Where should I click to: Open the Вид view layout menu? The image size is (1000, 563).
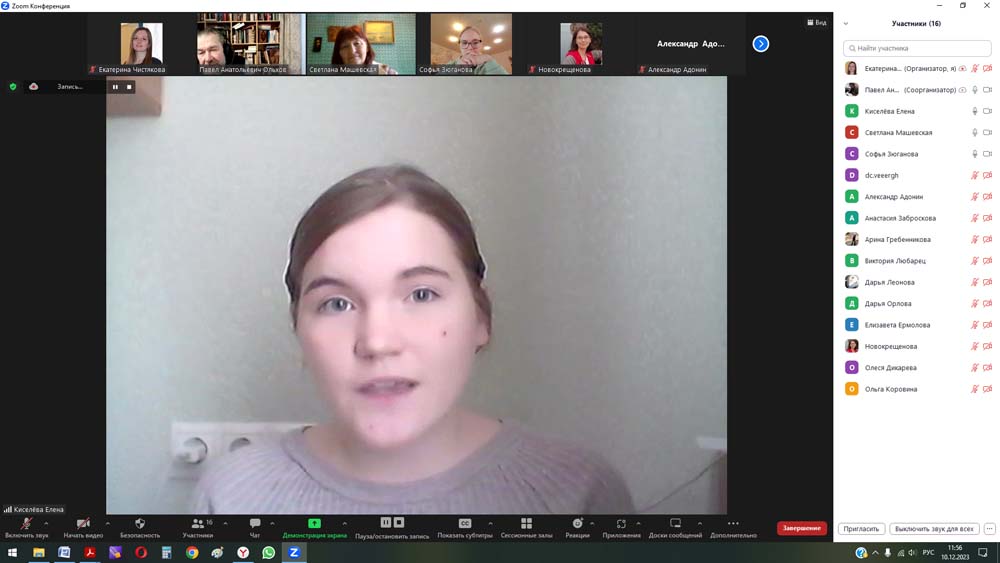tap(816, 22)
